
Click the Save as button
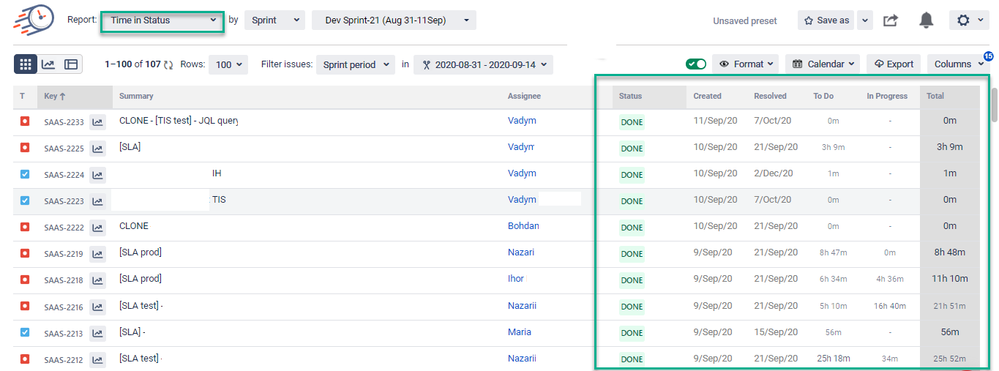[826, 20]
